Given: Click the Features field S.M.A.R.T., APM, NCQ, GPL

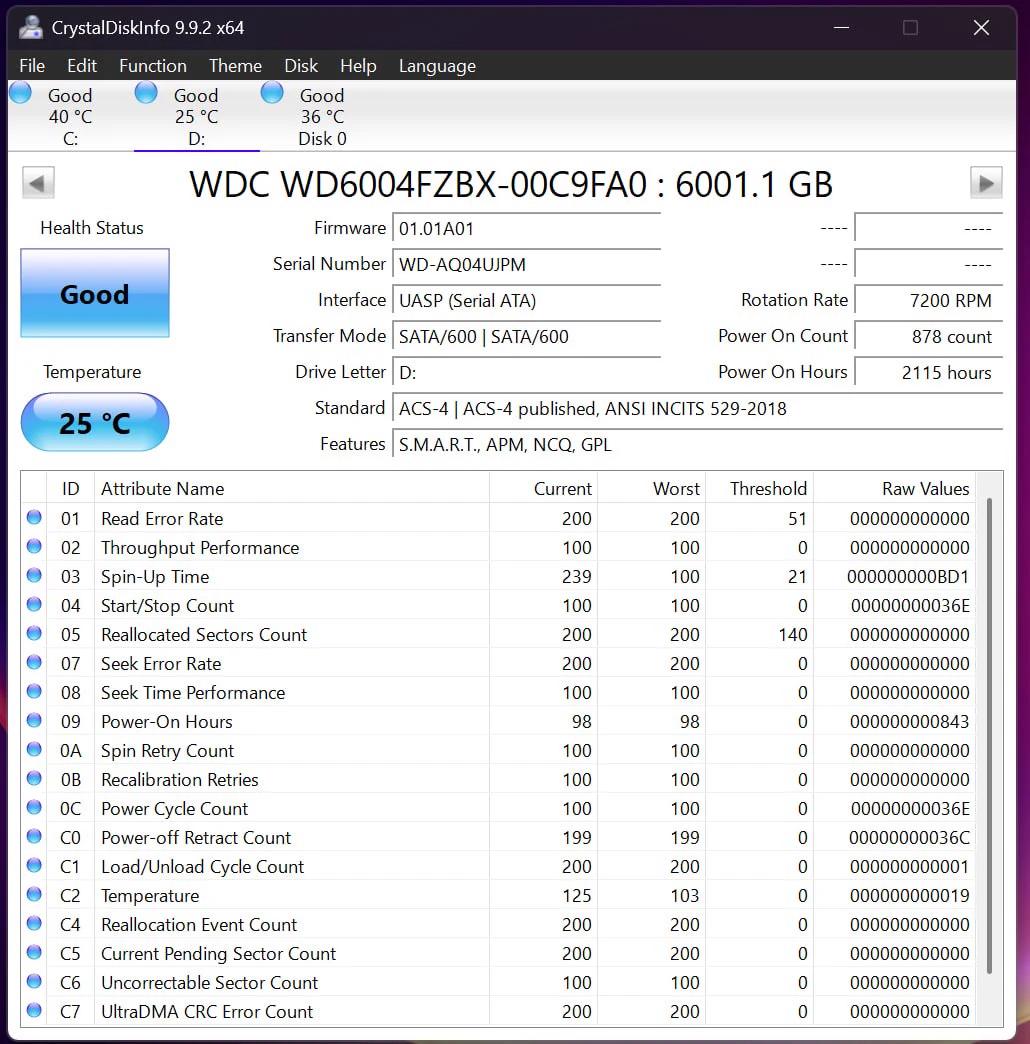Looking at the screenshot, I should click(697, 445).
